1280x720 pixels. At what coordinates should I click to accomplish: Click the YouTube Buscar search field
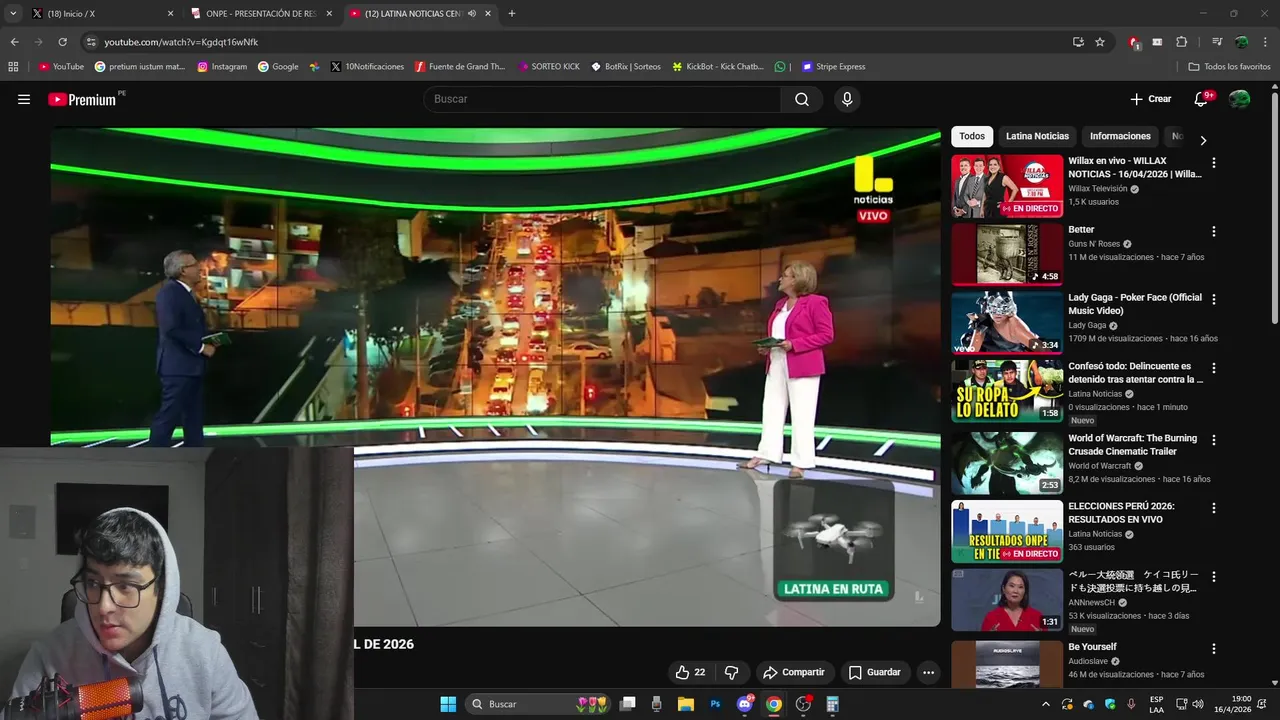tap(603, 99)
